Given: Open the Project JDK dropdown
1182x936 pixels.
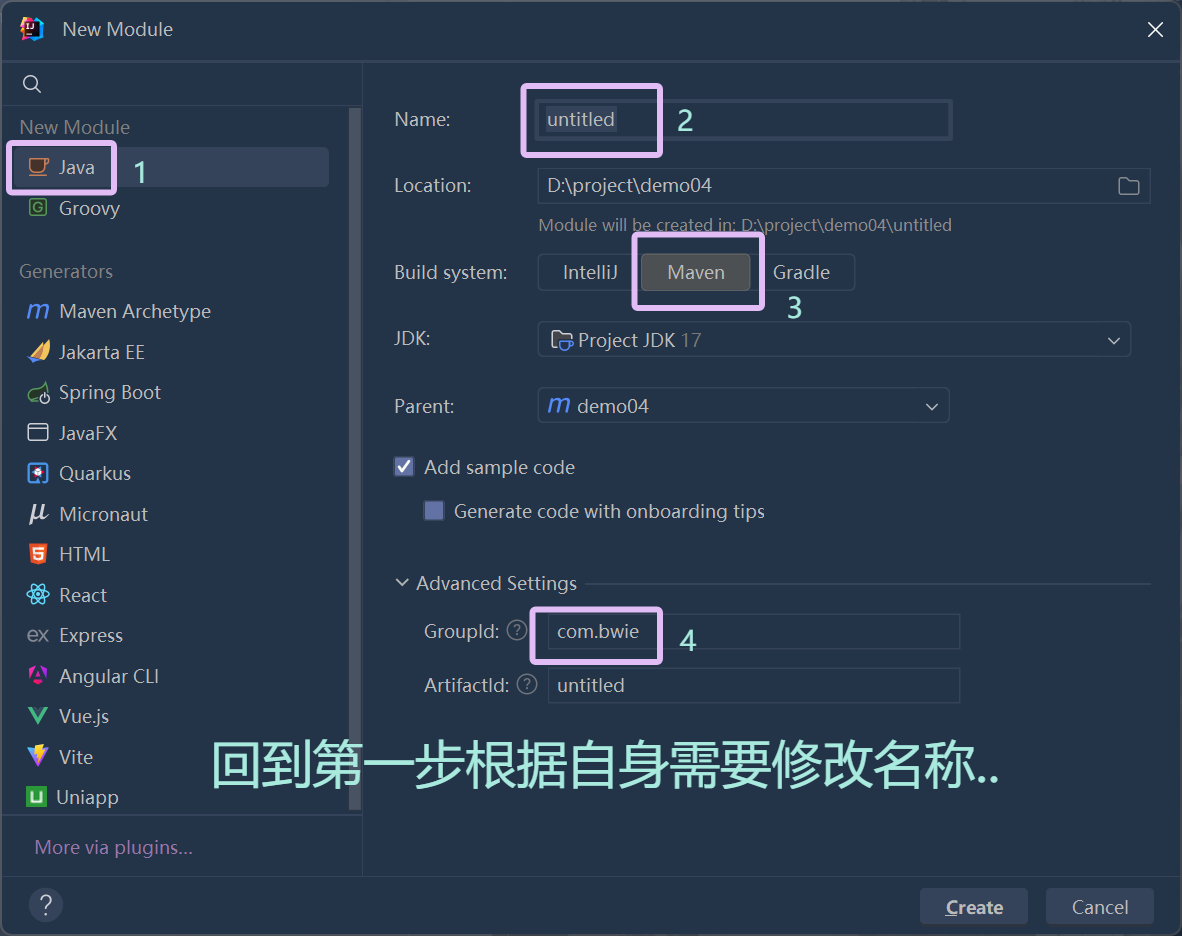Looking at the screenshot, I should point(834,340).
